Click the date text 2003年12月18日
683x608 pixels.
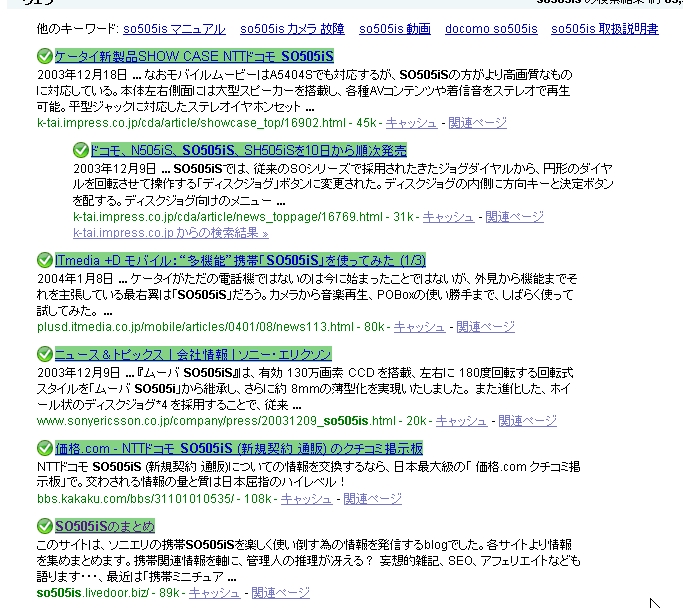pyautogui.click(x=82, y=75)
